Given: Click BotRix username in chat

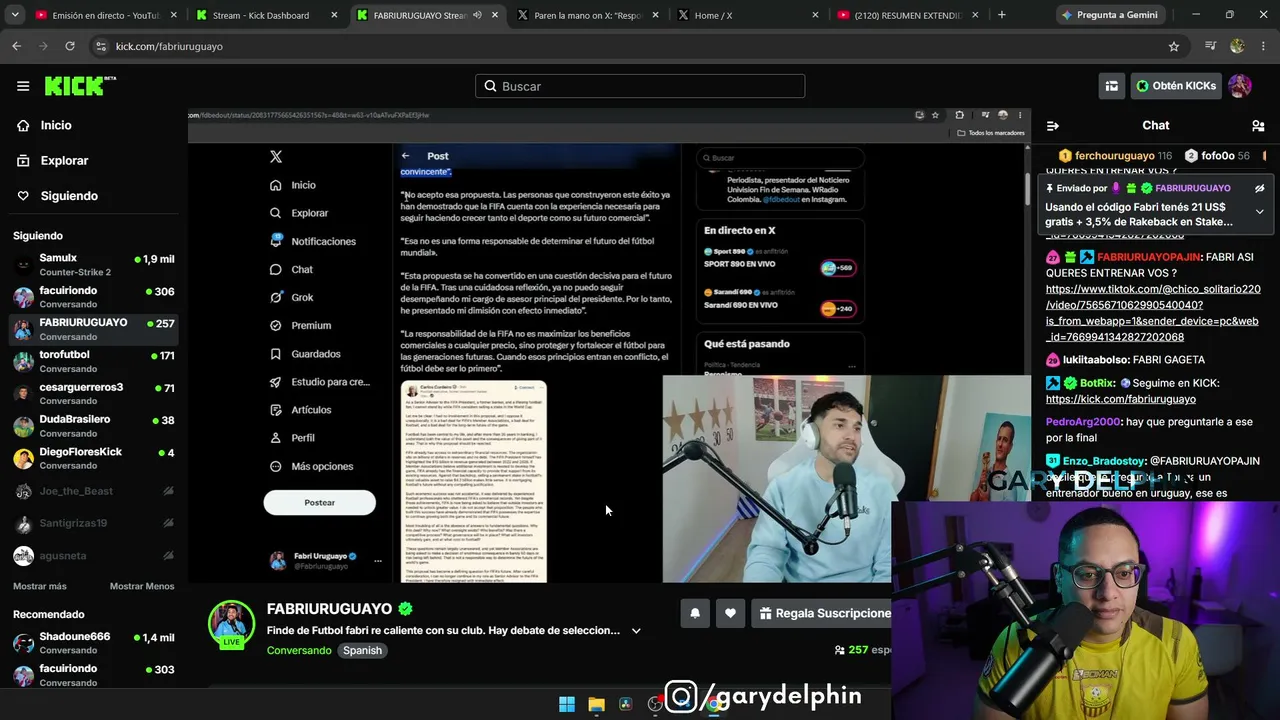Looking at the screenshot, I should coord(1097,383).
